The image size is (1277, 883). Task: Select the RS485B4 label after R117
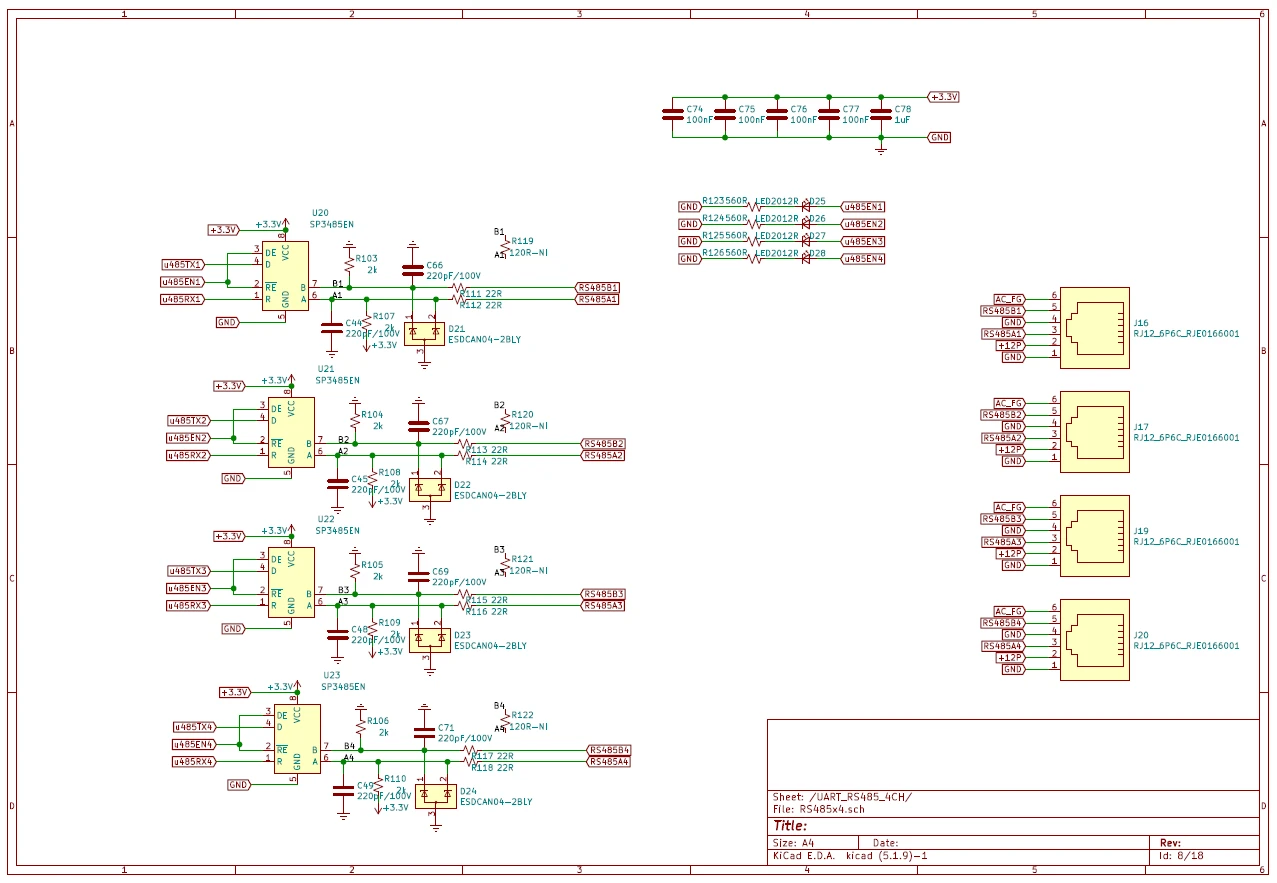pyautogui.click(x=610, y=750)
